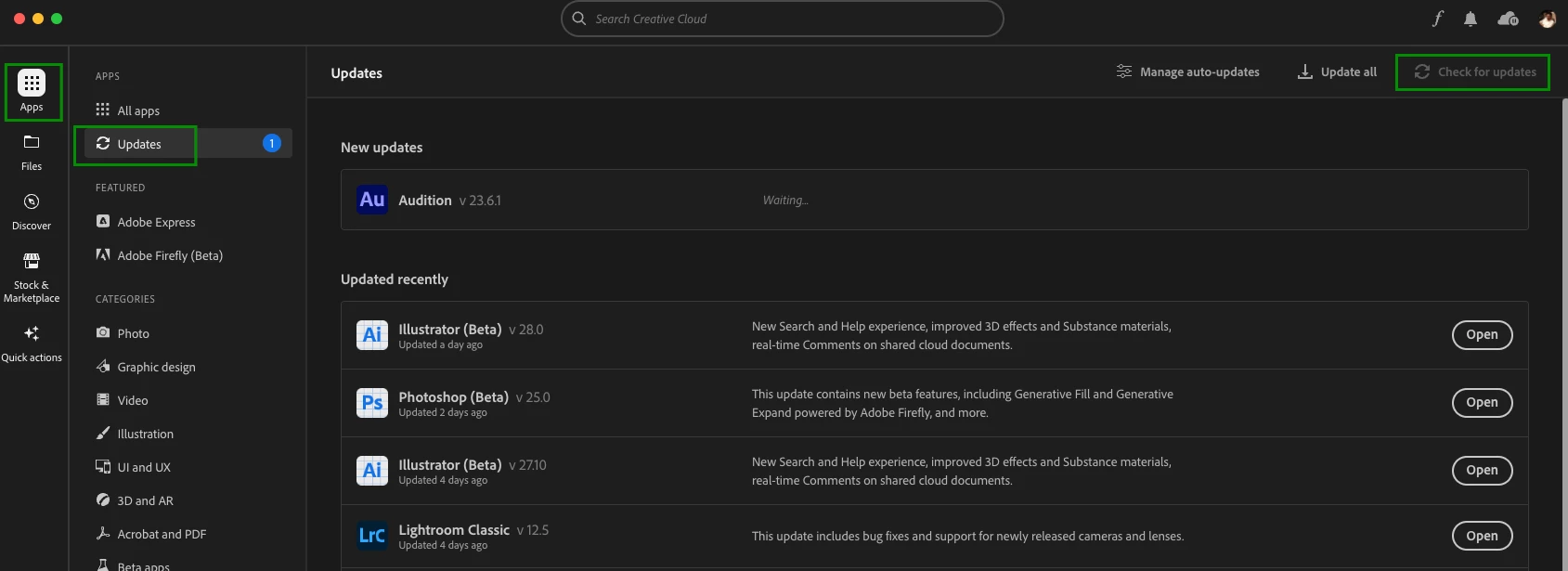Select Updates in the apps list

pos(188,144)
